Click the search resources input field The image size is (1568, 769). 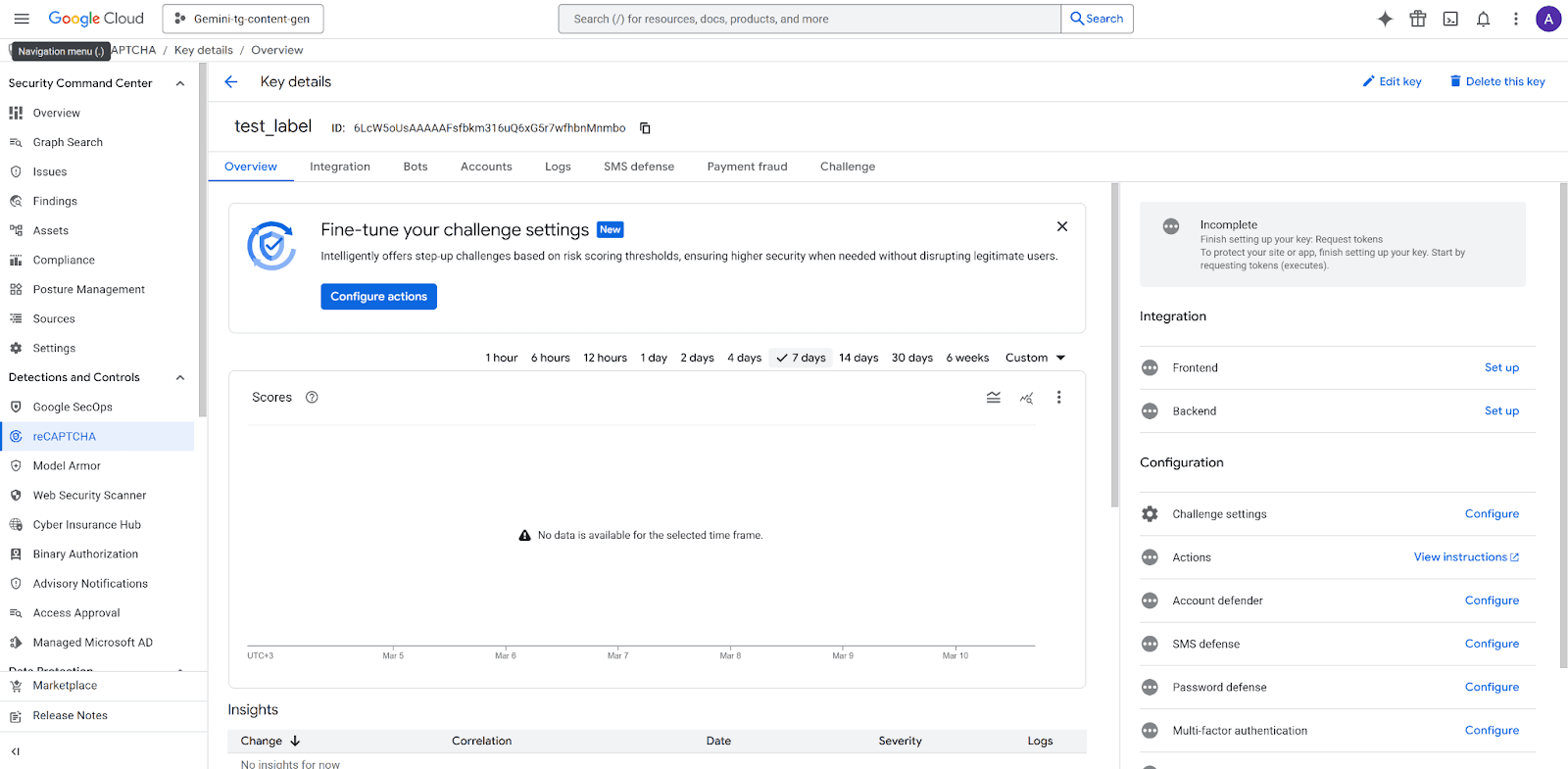tap(808, 19)
